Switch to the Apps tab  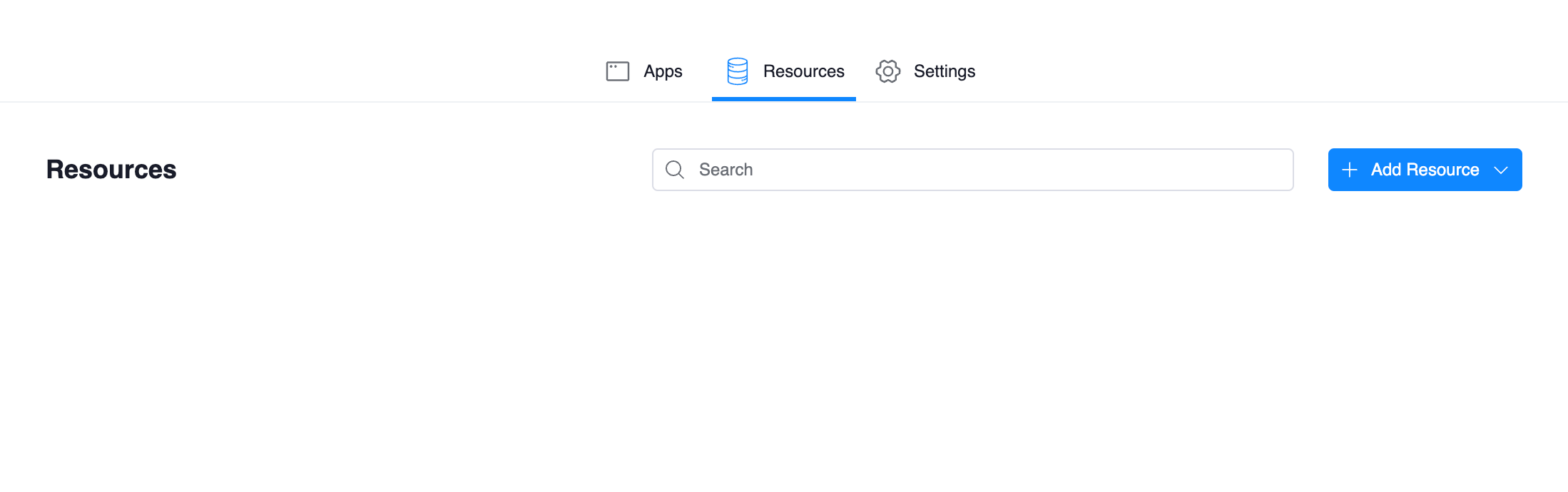coord(644,71)
